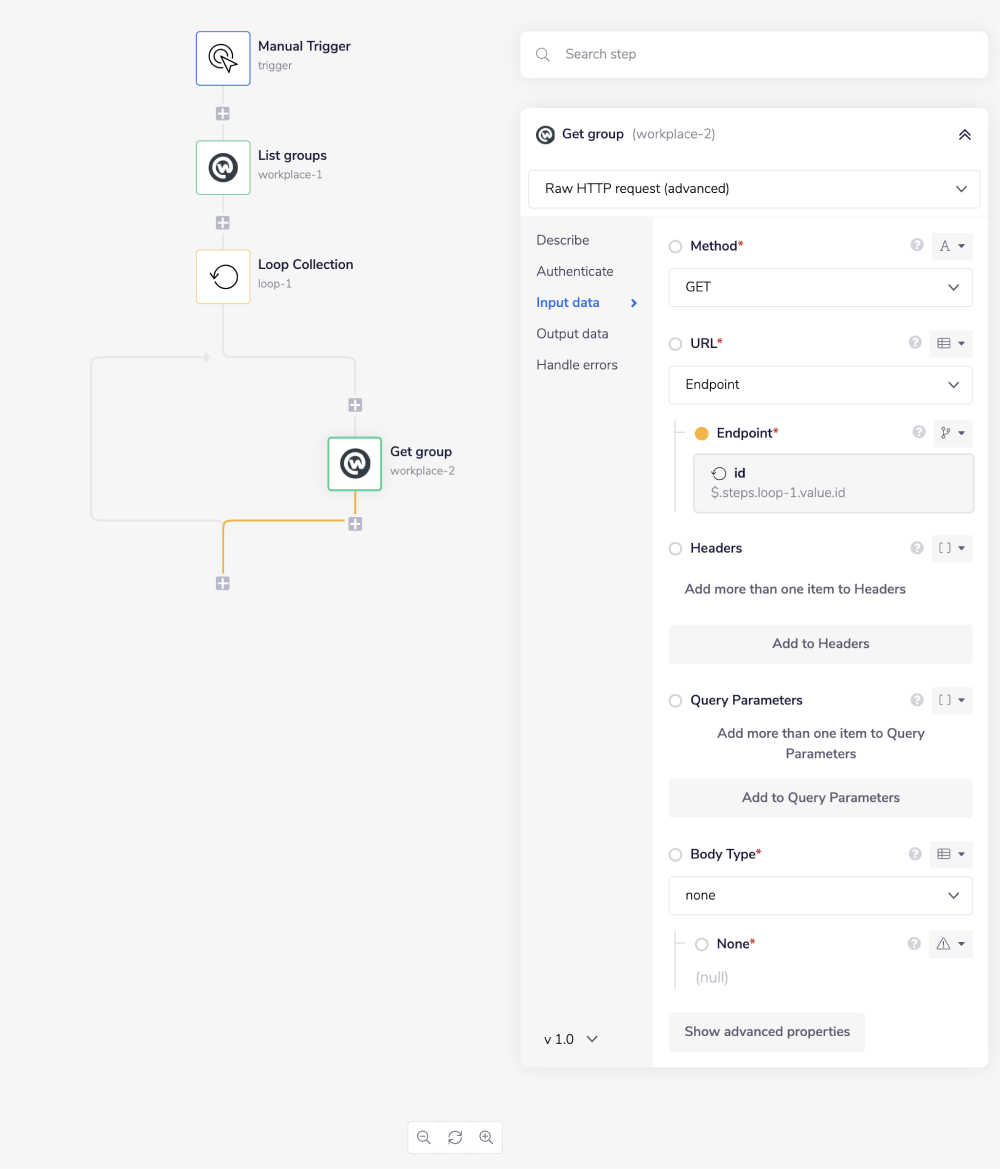1000x1169 pixels.
Task: Expand the Raw HTTP request operation dropdown
Action: pyautogui.click(x=754, y=188)
